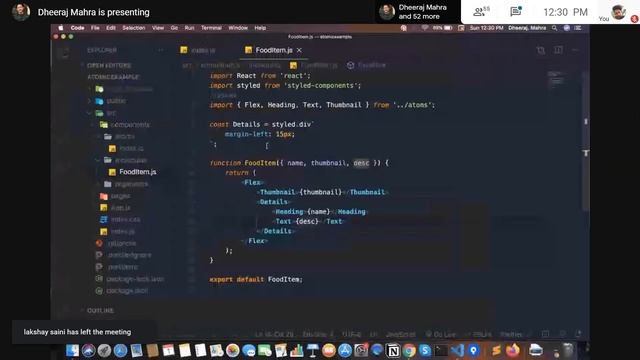Viewport: 640px width, 360px height.
Task: Open Keynote from the Dock
Action: (x=313, y=350)
